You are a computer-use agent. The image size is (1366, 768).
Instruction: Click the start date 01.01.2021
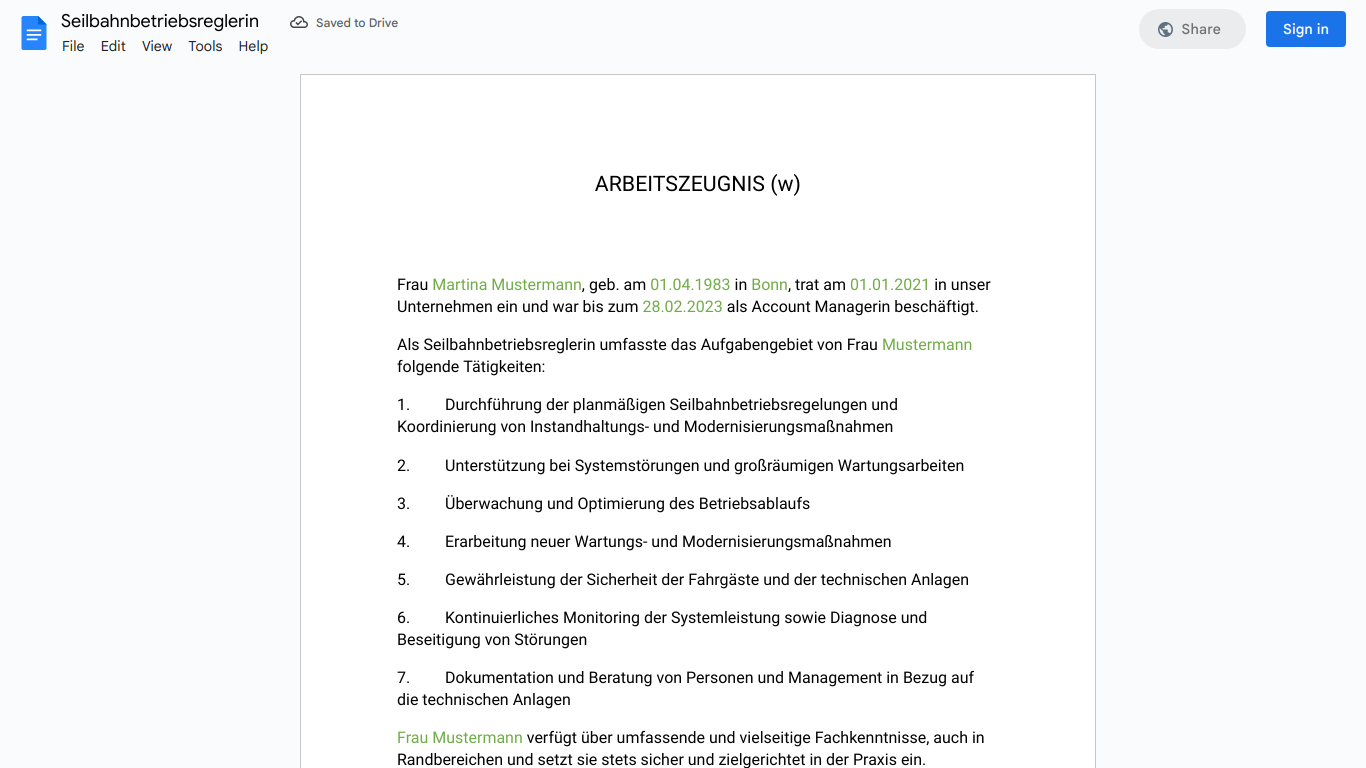click(x=890, y=285)
